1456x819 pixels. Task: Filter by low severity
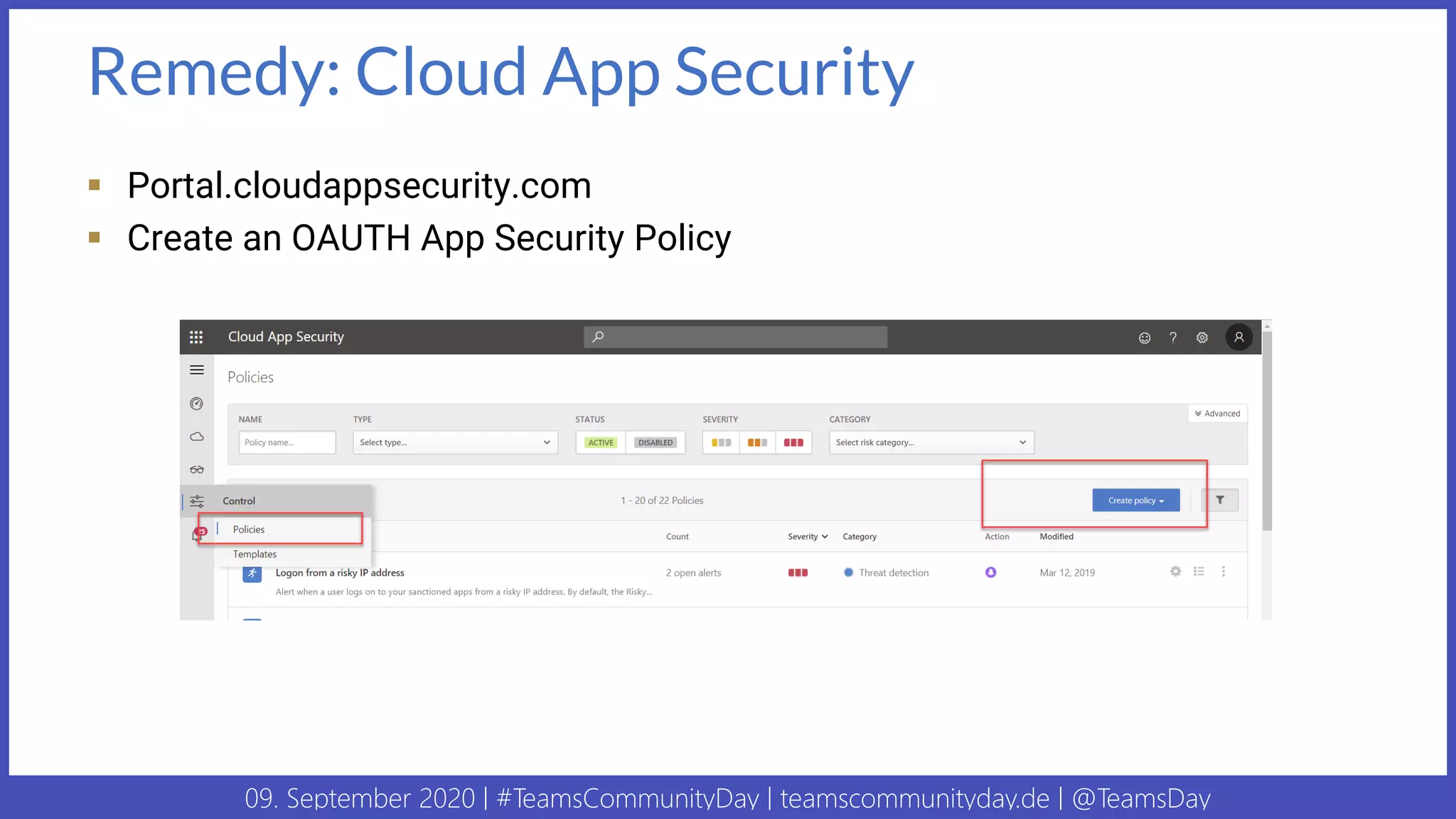tap(722, 442)
